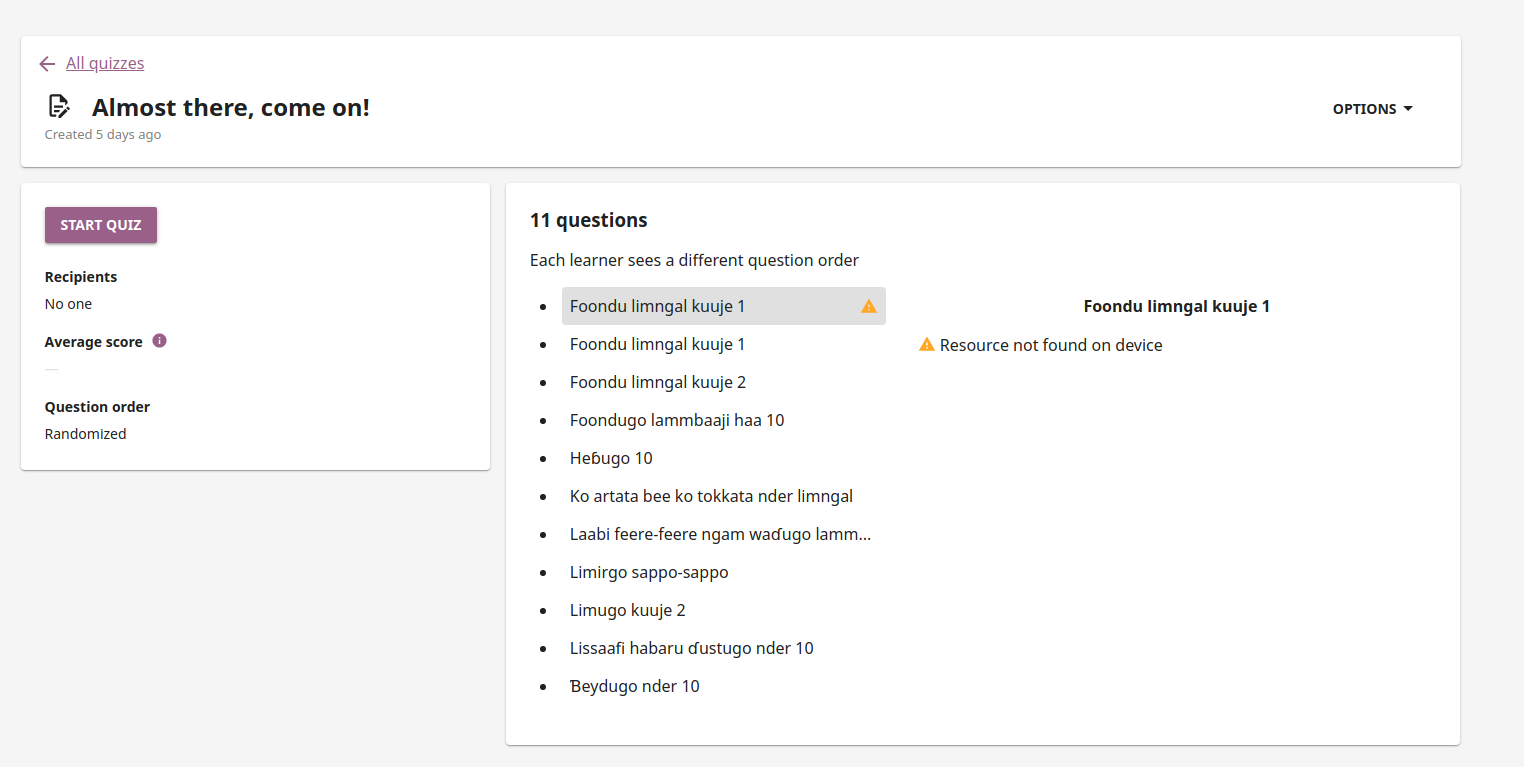Select the Limirgo sappo-sappo question

pos(724,572)
